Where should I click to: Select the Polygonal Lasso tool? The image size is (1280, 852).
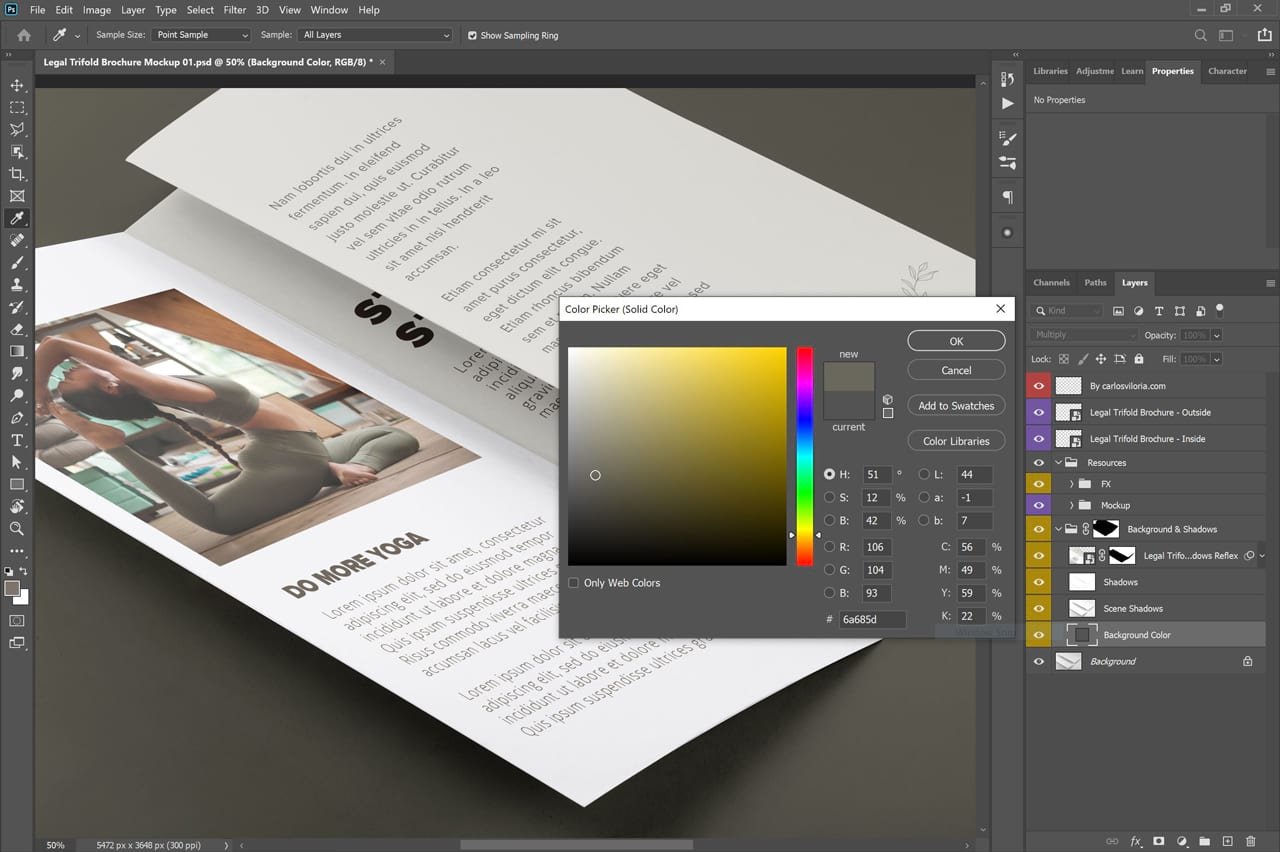[x=17, y=129]
